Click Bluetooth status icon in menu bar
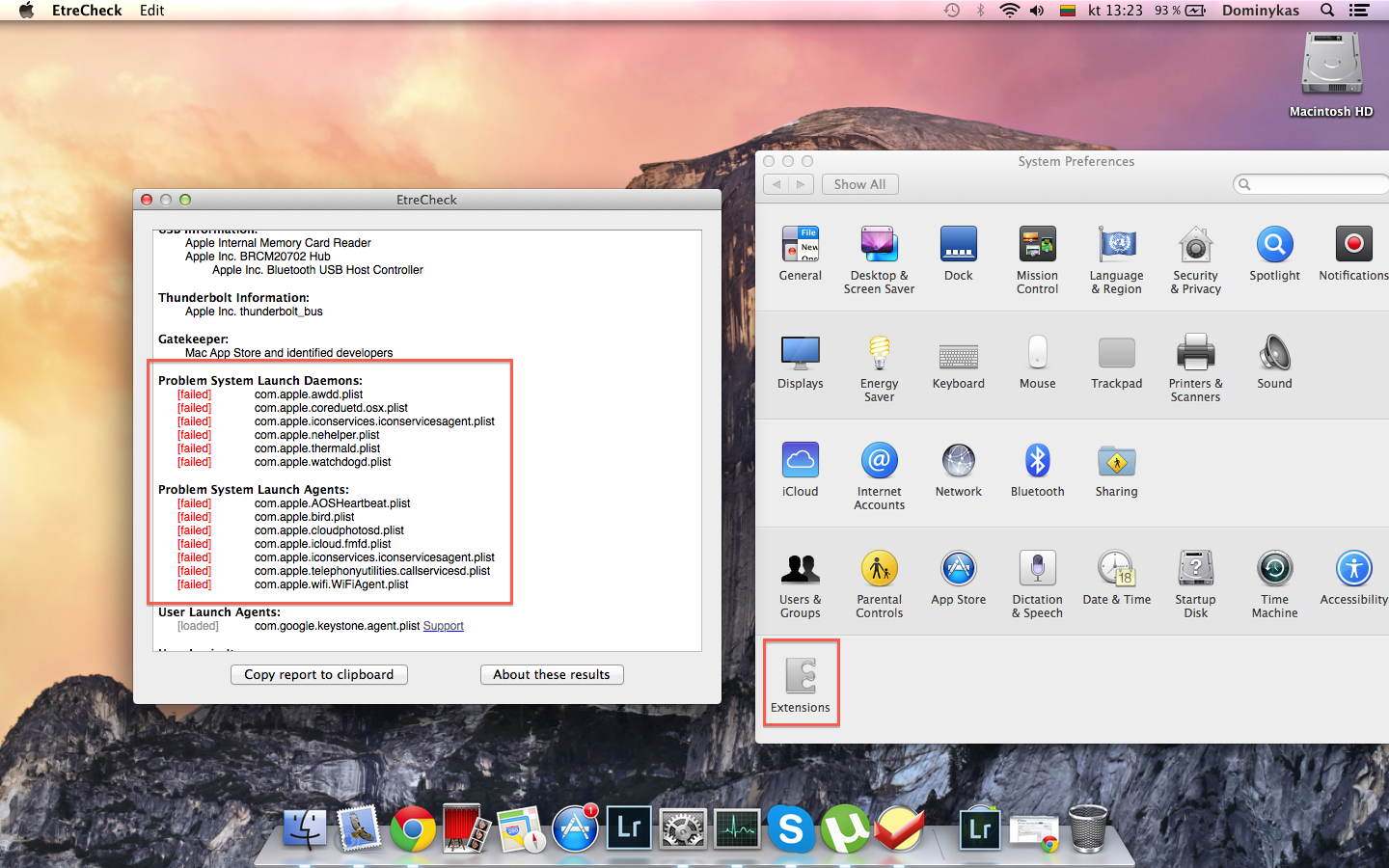 click(x=980, y=11)
